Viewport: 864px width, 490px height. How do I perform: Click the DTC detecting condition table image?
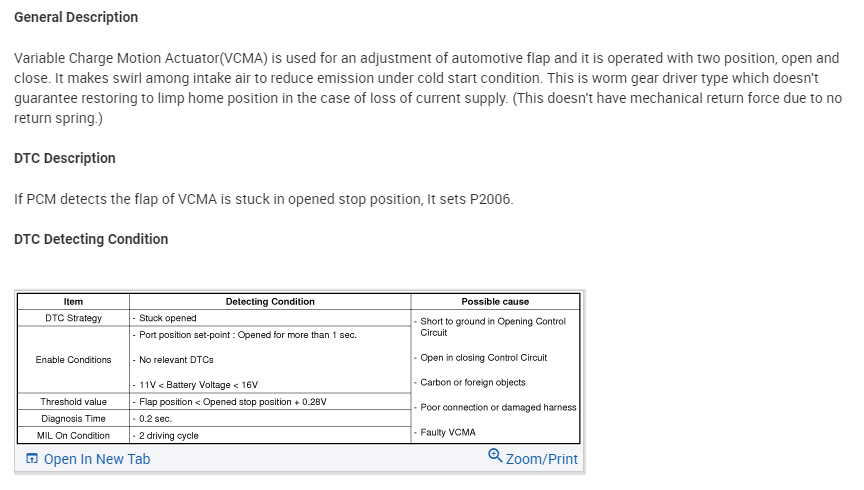click(297, 367)
